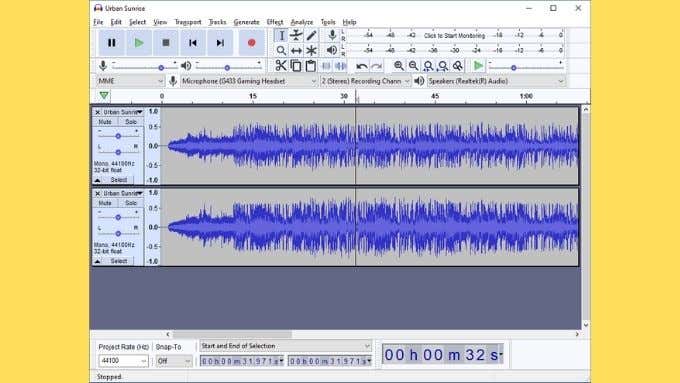Open the Tracks menu

tap(217, 22)
